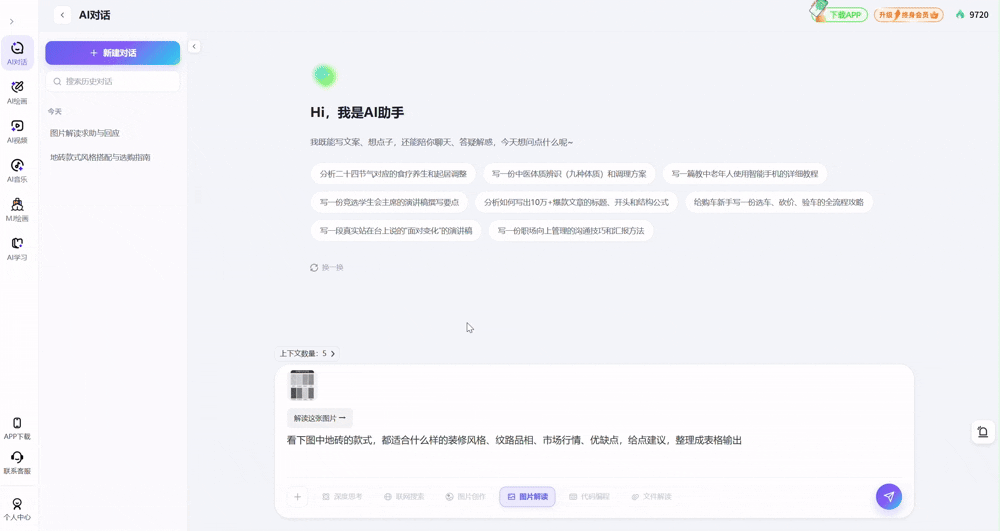Enable 联网搜索 mode
Viewport: 1000px width, 531px height.
pyautogui.click(x=404, y=497)
